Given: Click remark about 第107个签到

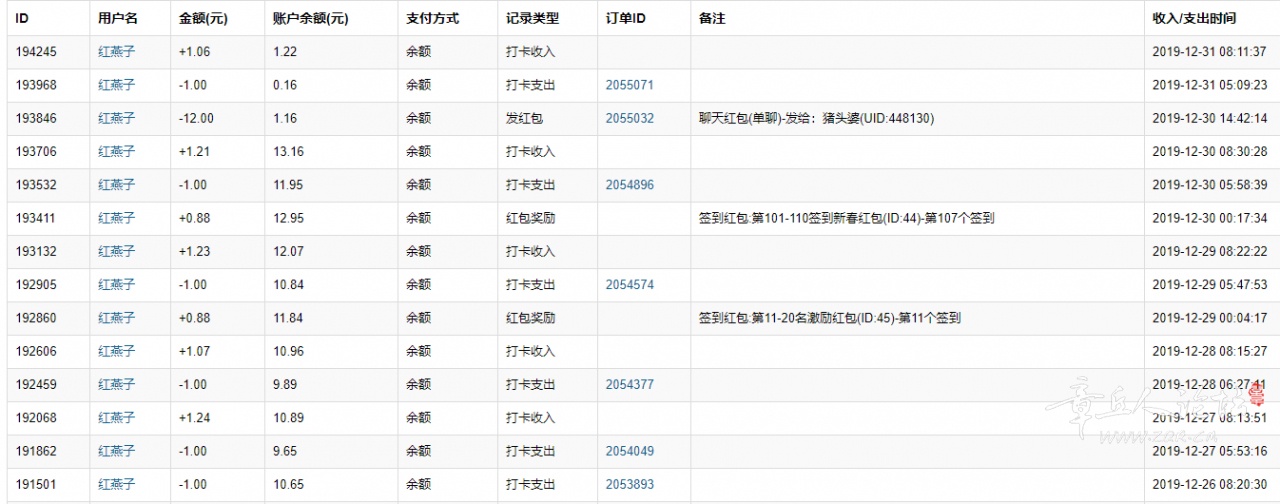Looking at the screenshot, I should (846, 218).
